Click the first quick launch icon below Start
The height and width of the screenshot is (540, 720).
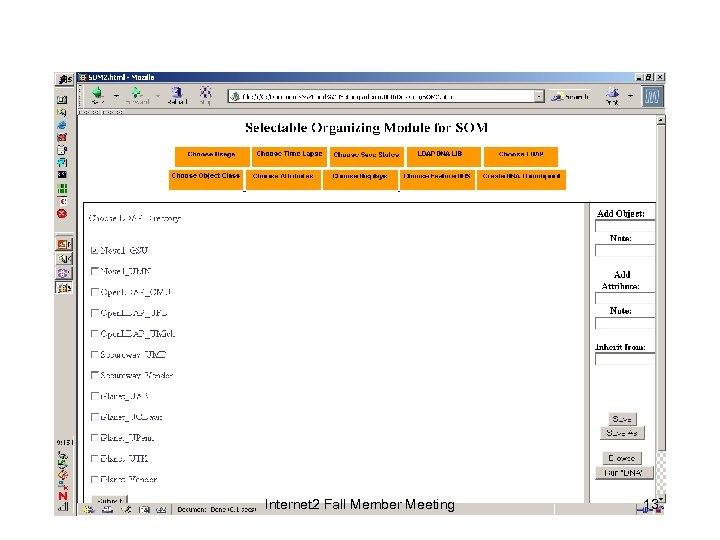pos(62,100)
